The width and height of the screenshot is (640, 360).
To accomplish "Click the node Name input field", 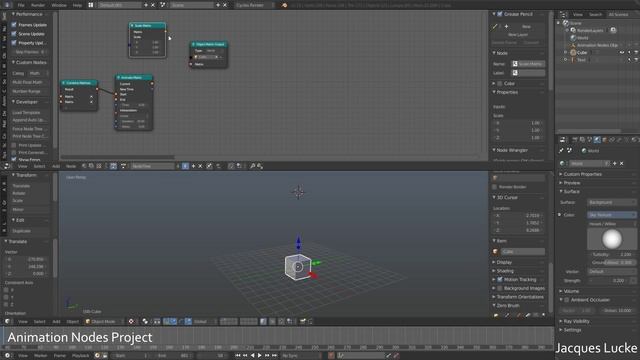I will [528, 64].
